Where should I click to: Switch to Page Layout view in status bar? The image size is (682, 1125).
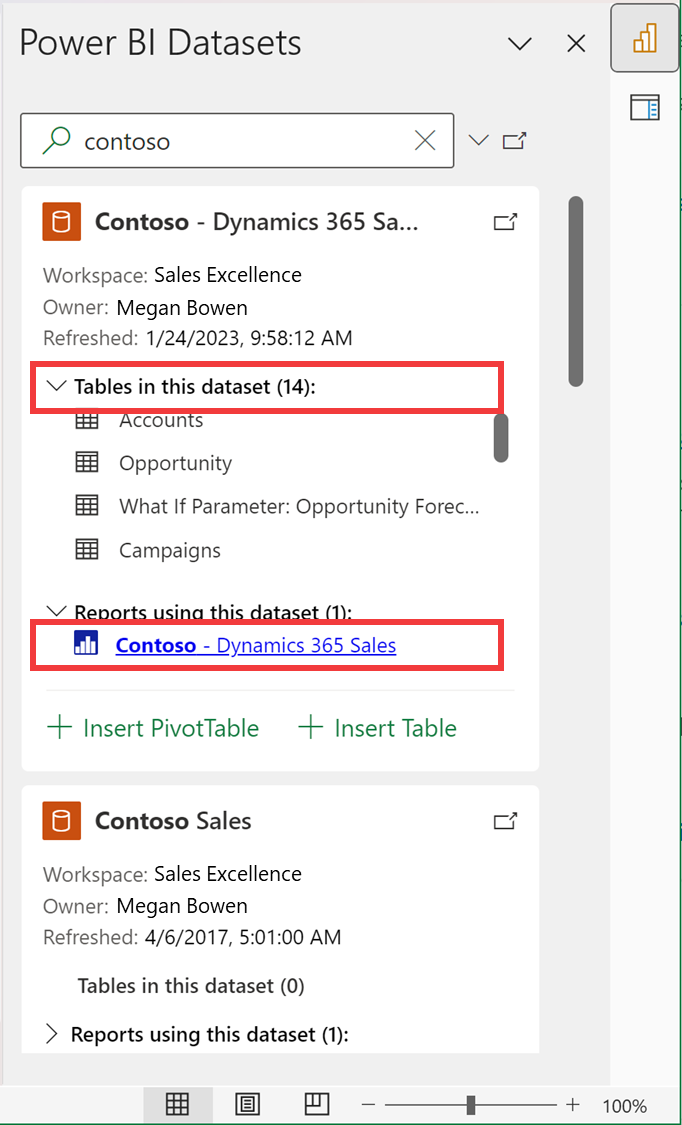pyautogui.click(x=247, y=1104)
